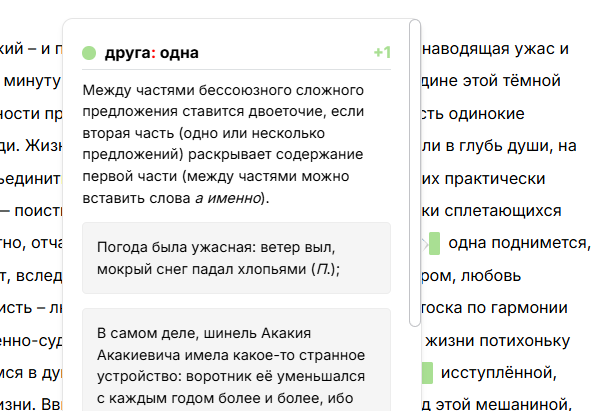Click the '+1' score in the popup header

point(382,52)
